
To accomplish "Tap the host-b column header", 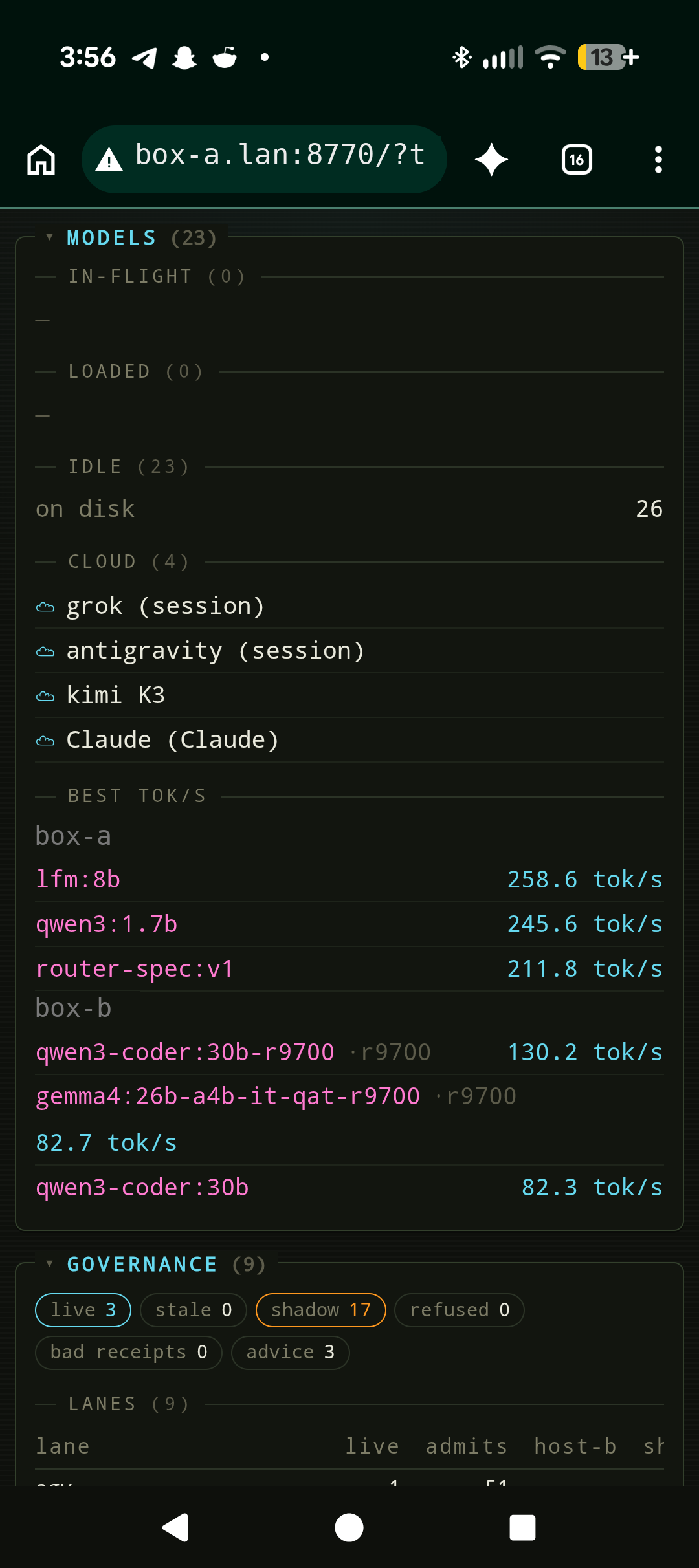I will tap(575, 1446).
